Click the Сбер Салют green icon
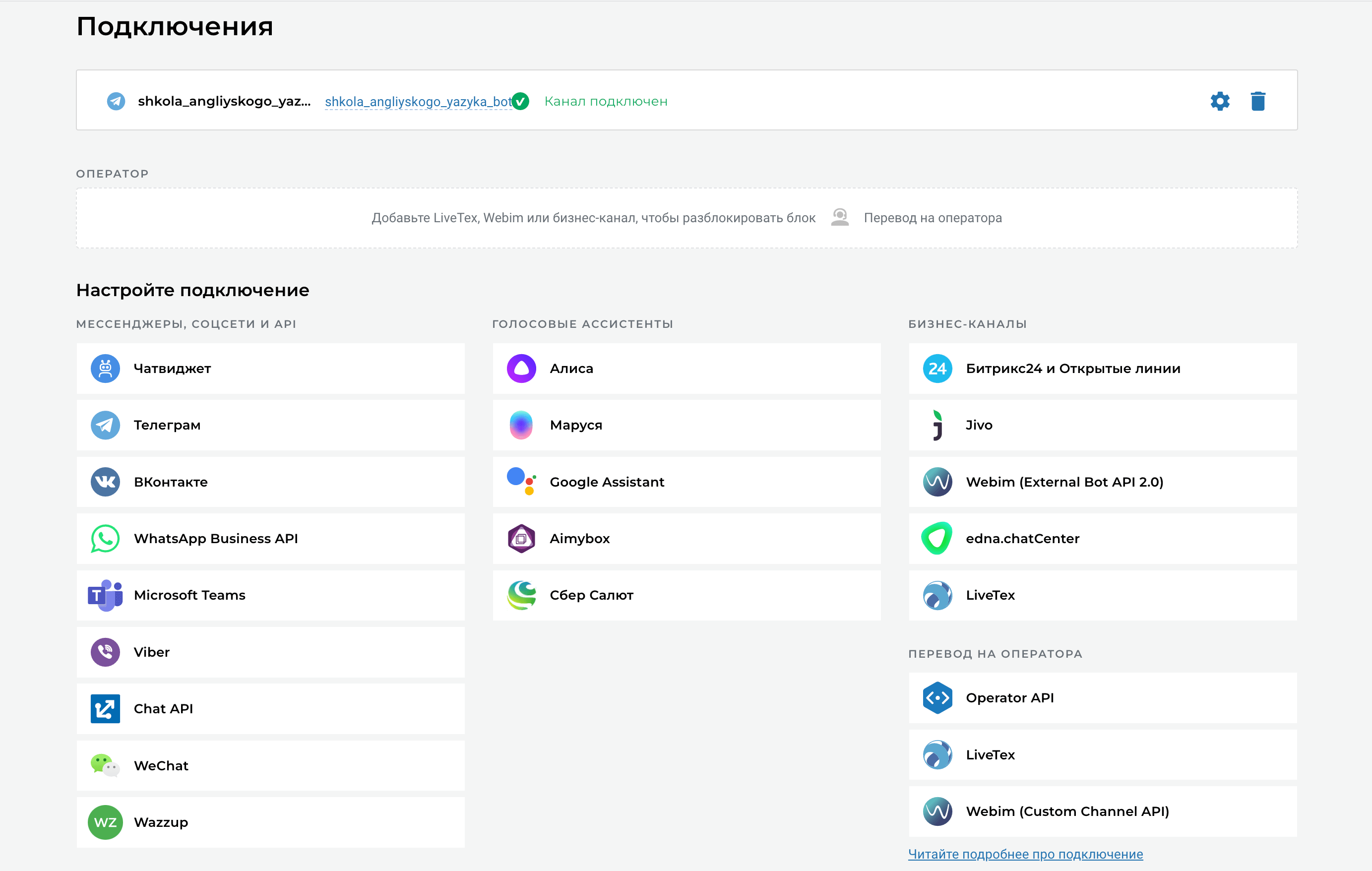This screenshot has width=1372, height=871. [521, 595]
